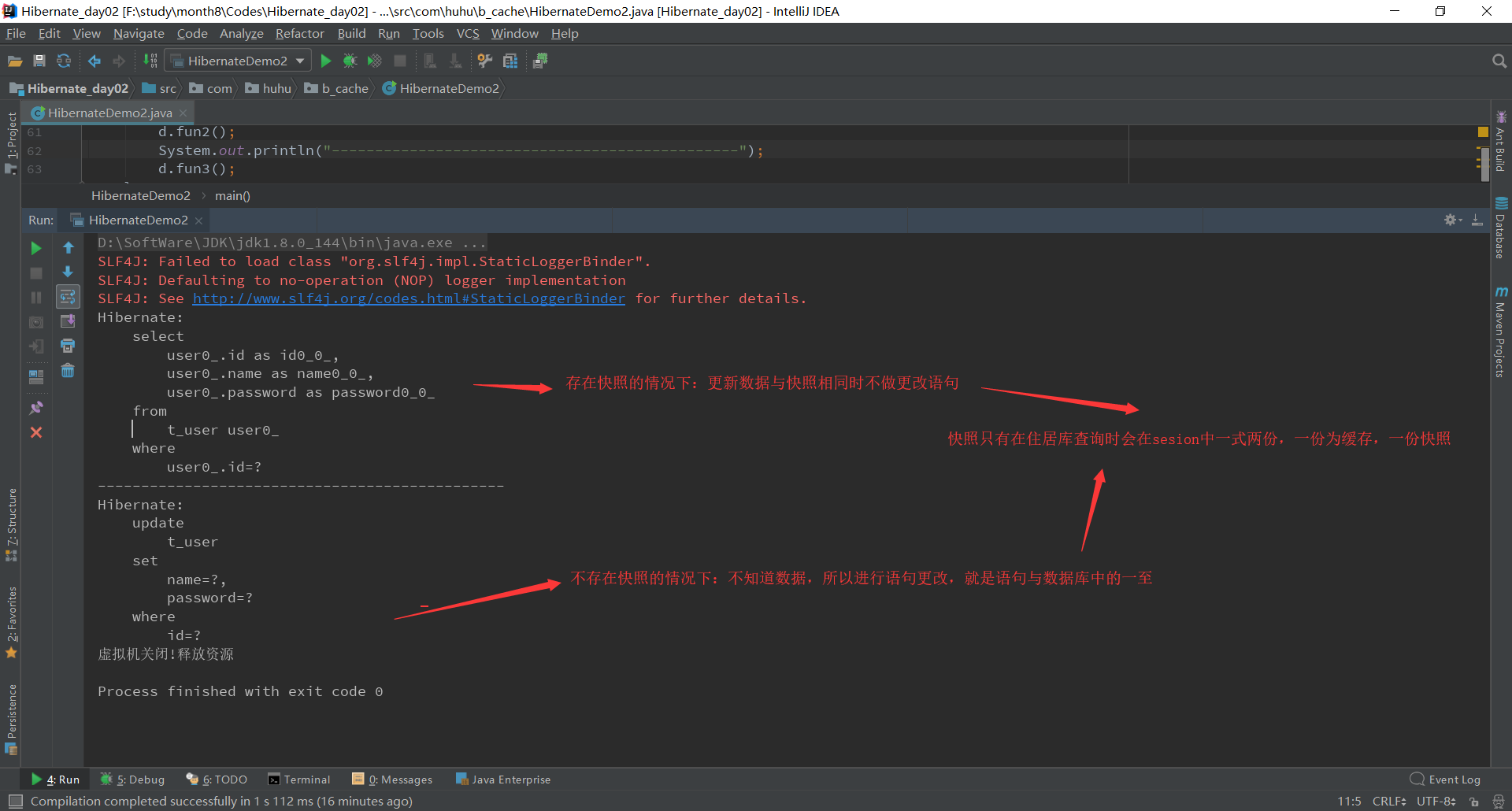The image size is (1512, 811).
Task: Toggle the Structure tool window
Action: click(x=11, y=524)
